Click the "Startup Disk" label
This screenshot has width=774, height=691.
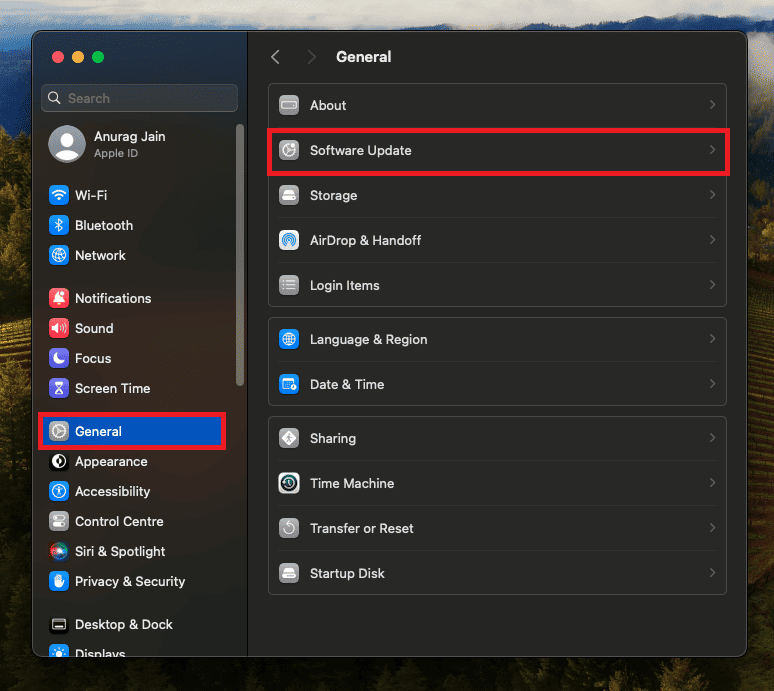[347, 574]
